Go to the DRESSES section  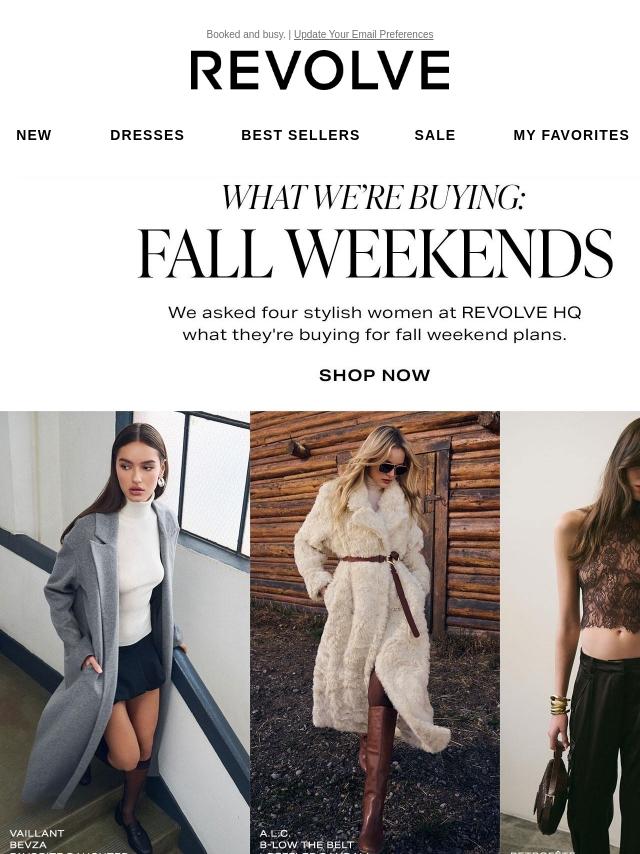pos(147,135)
